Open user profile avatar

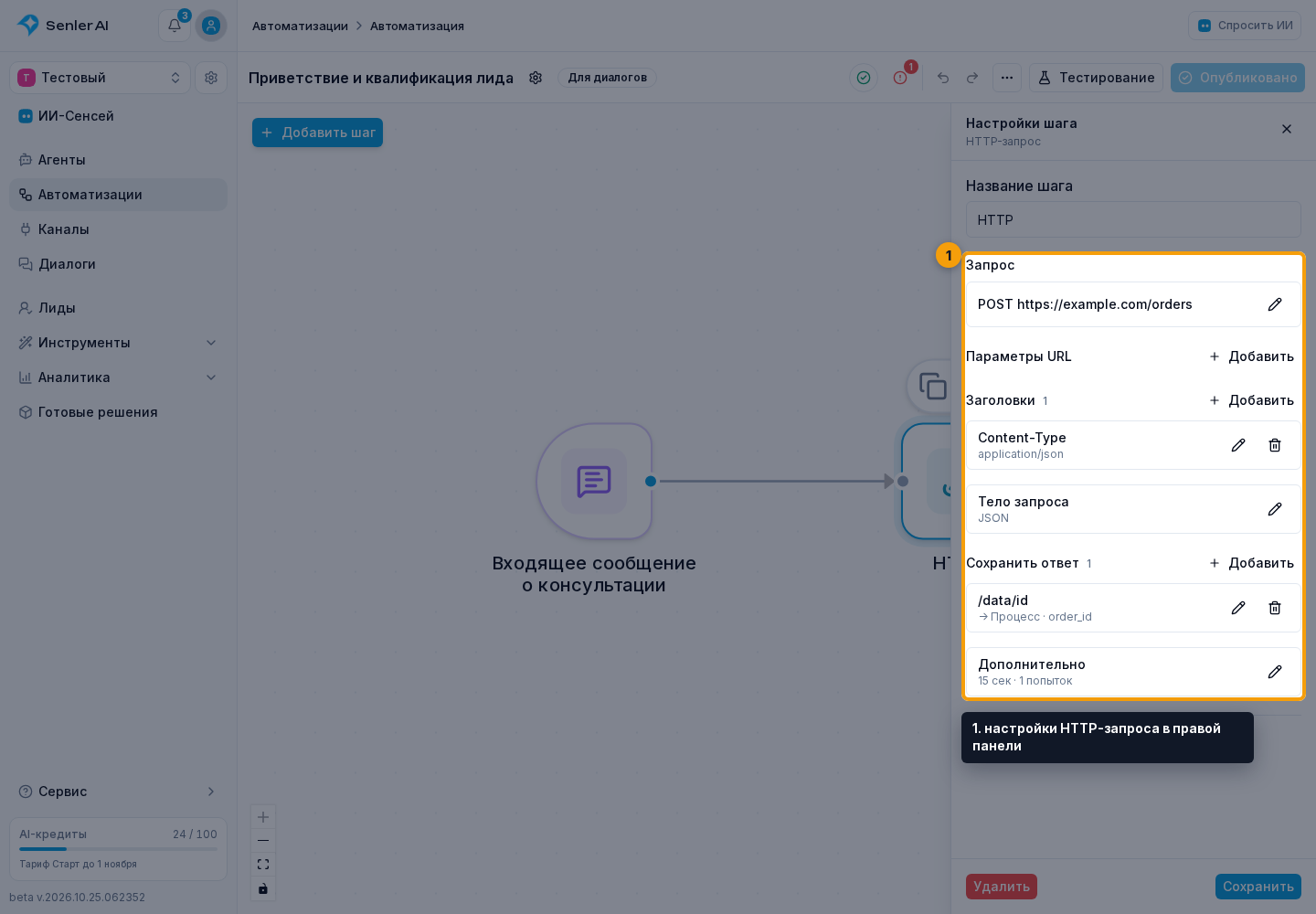(x=211, y=26)
